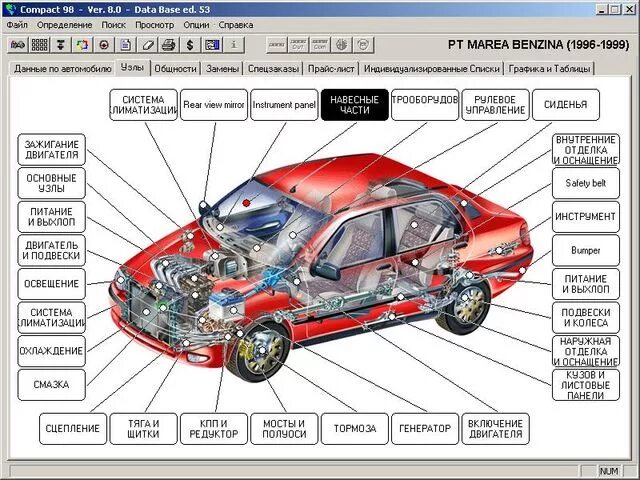Switch to the Спецзаказы tab
Image resolution: width=640 pixels, height=480 pixels.
click(273, 69)
